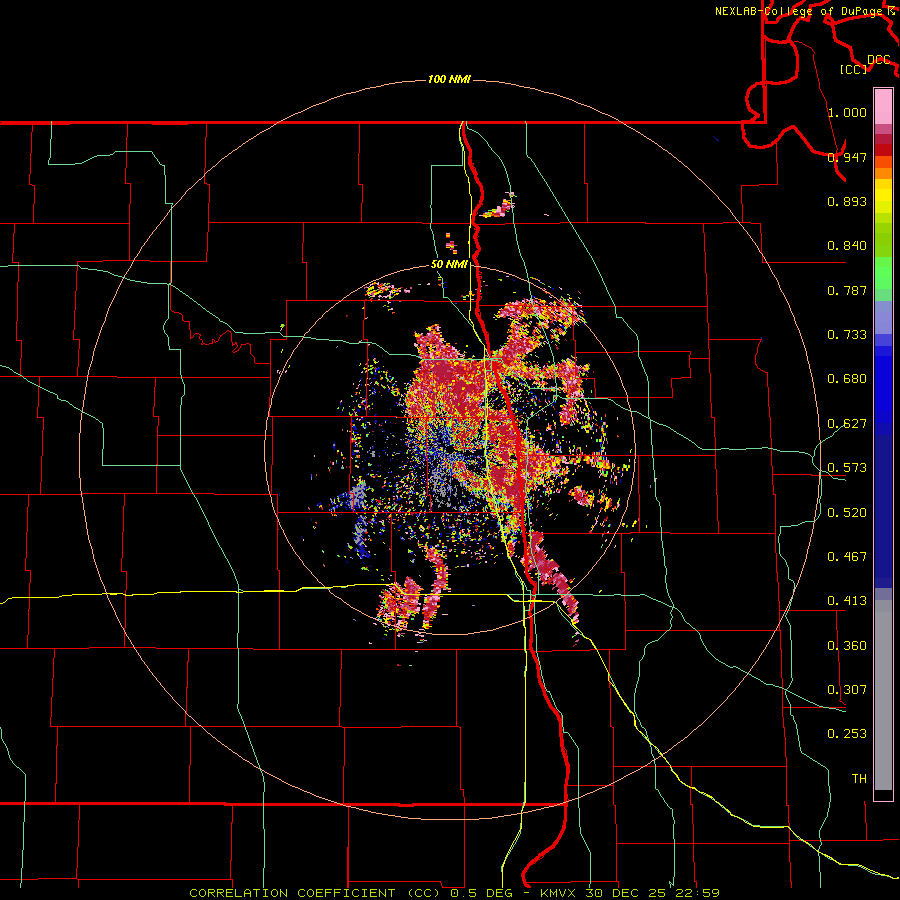Click the 0.787 scale value
This screenshot has width=900, height=900.
coord(847,290)
